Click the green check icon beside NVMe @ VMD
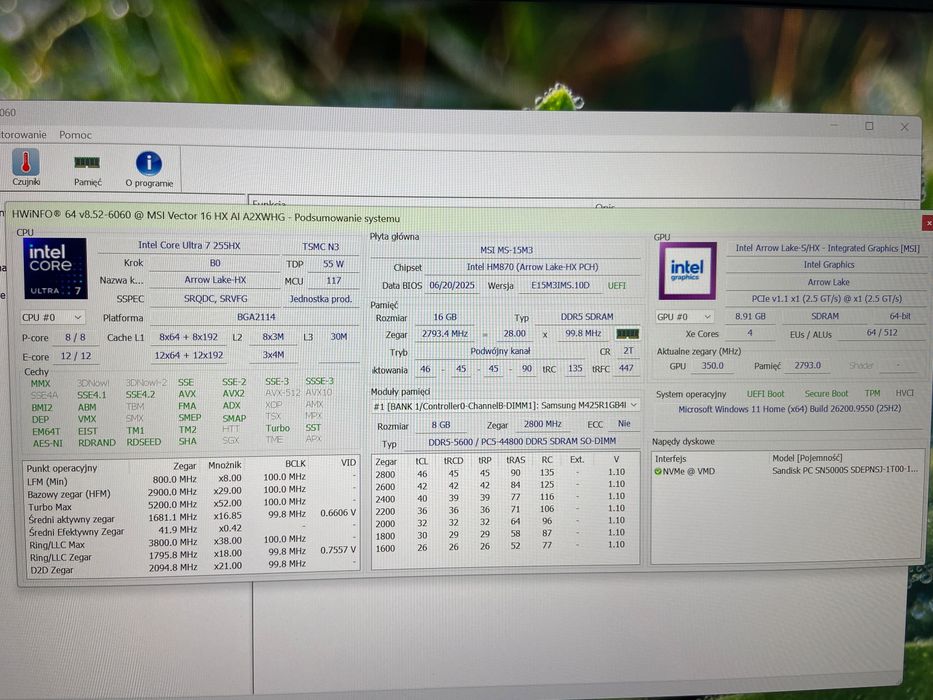 click(x=658, y=471)
